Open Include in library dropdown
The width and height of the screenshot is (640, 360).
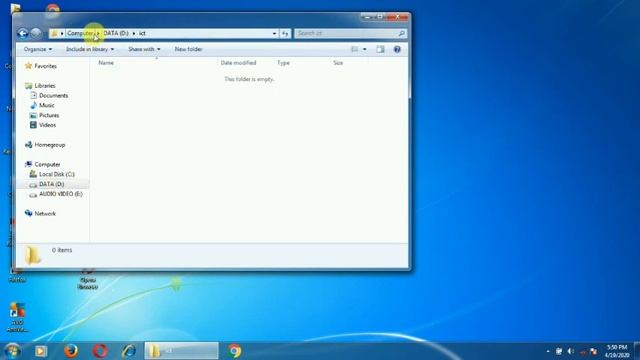[90, 49]
